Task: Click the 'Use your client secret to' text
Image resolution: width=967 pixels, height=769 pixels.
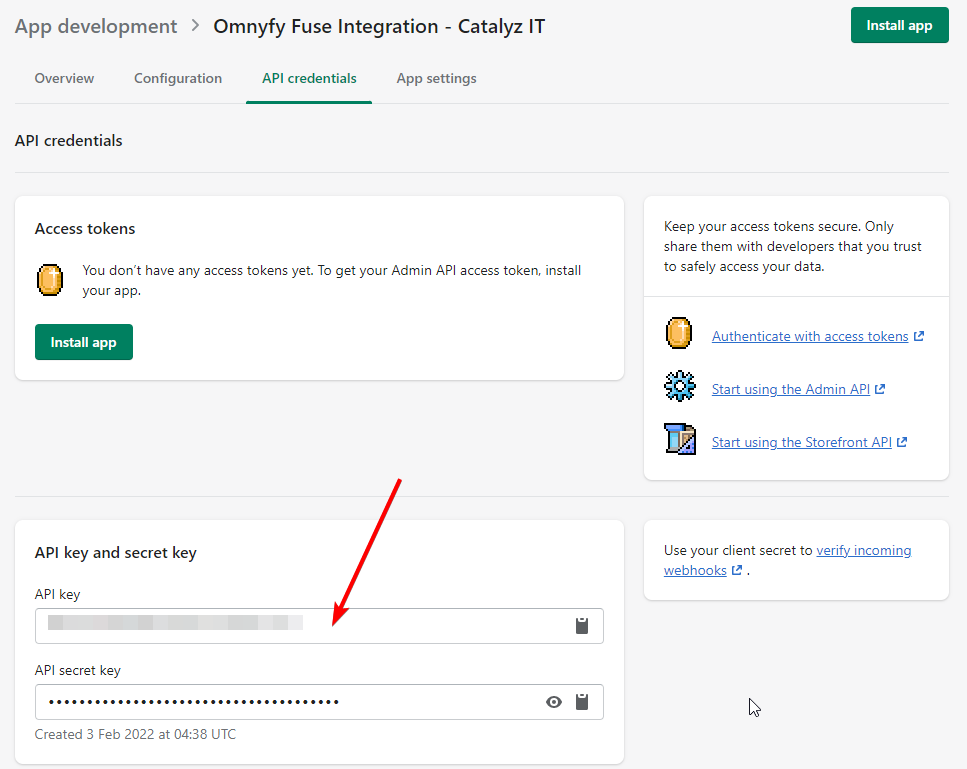Action: pyautogui.click(x=738, y=550)
